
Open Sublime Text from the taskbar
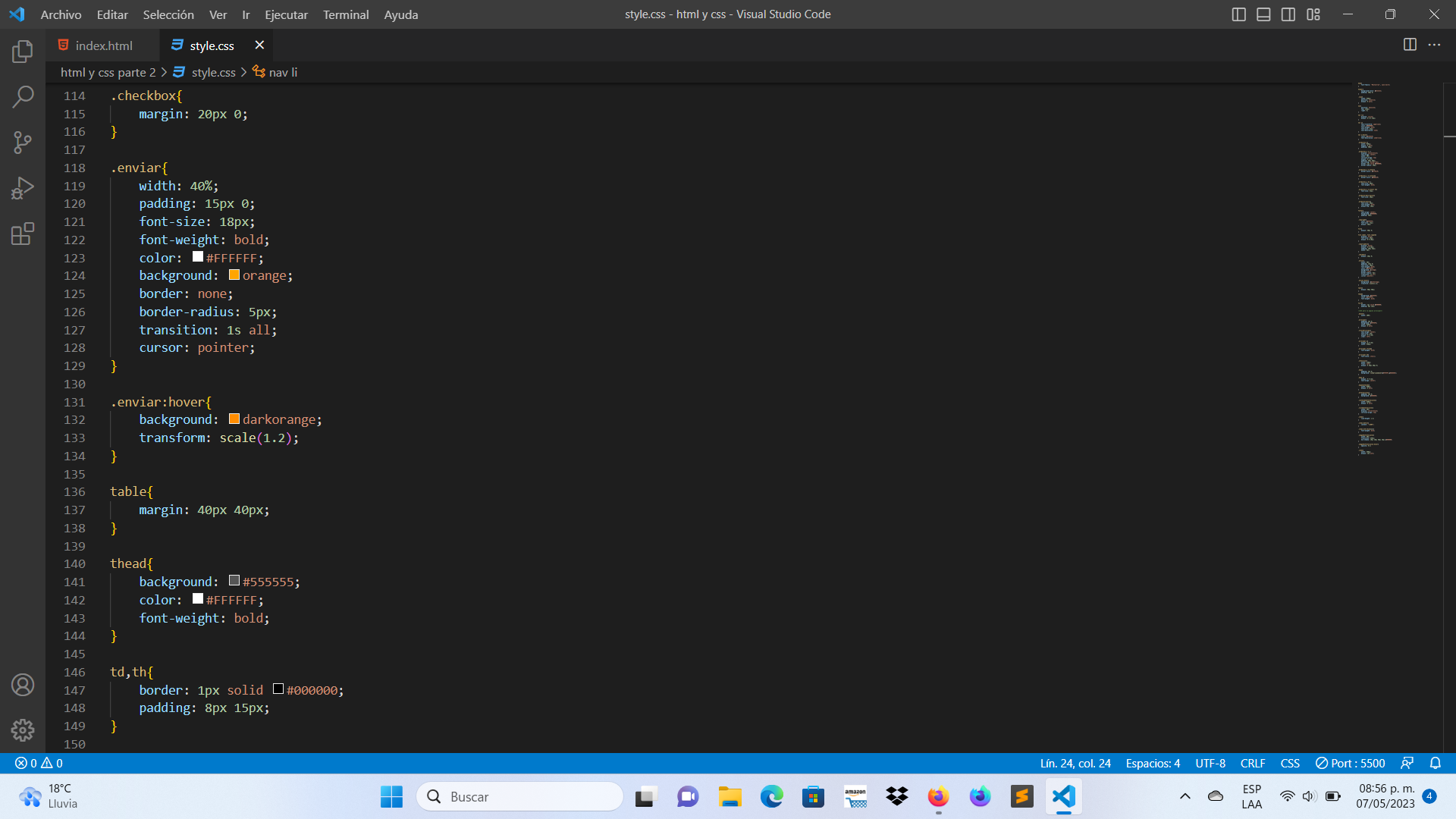1021,796
